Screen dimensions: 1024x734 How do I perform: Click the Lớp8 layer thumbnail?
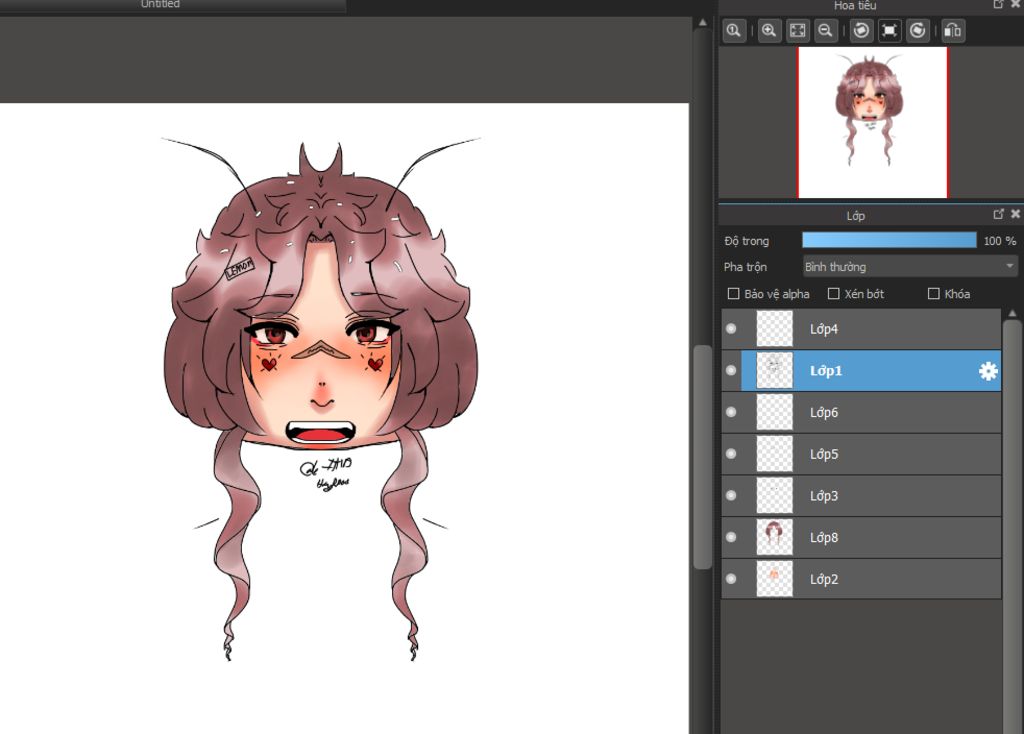pyautogui.click(x=775, y=537)
